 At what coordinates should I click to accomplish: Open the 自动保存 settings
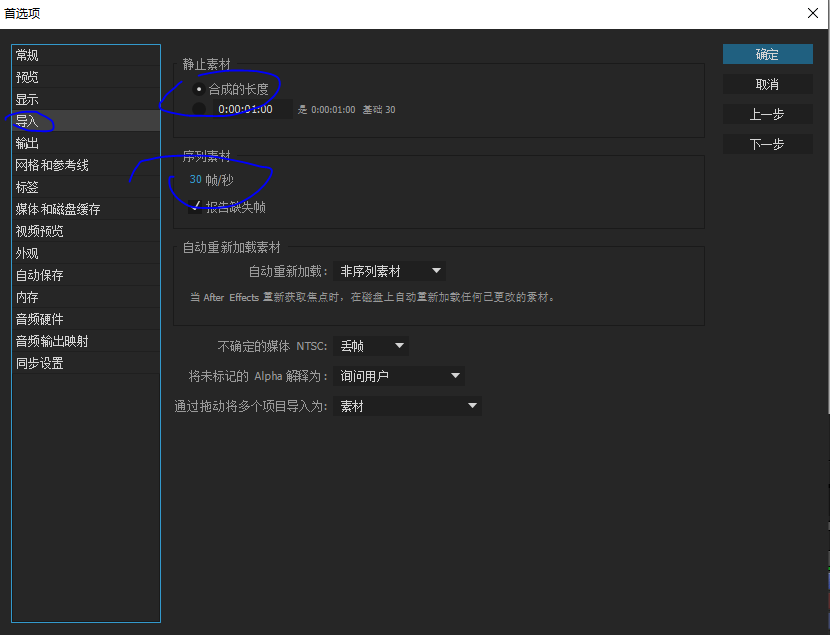coord(86,275)
